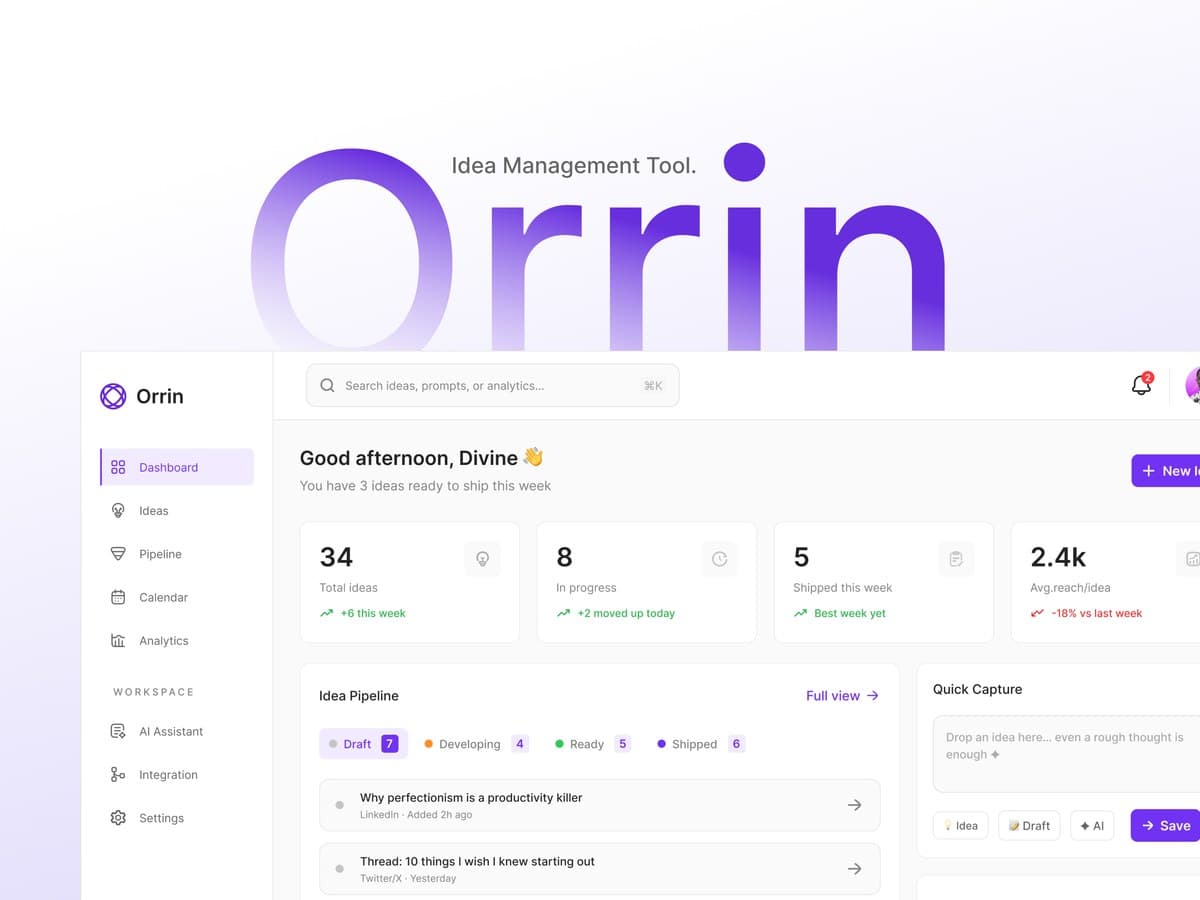
Task: Click the Settings gear icon
Action: pos(118,818)
